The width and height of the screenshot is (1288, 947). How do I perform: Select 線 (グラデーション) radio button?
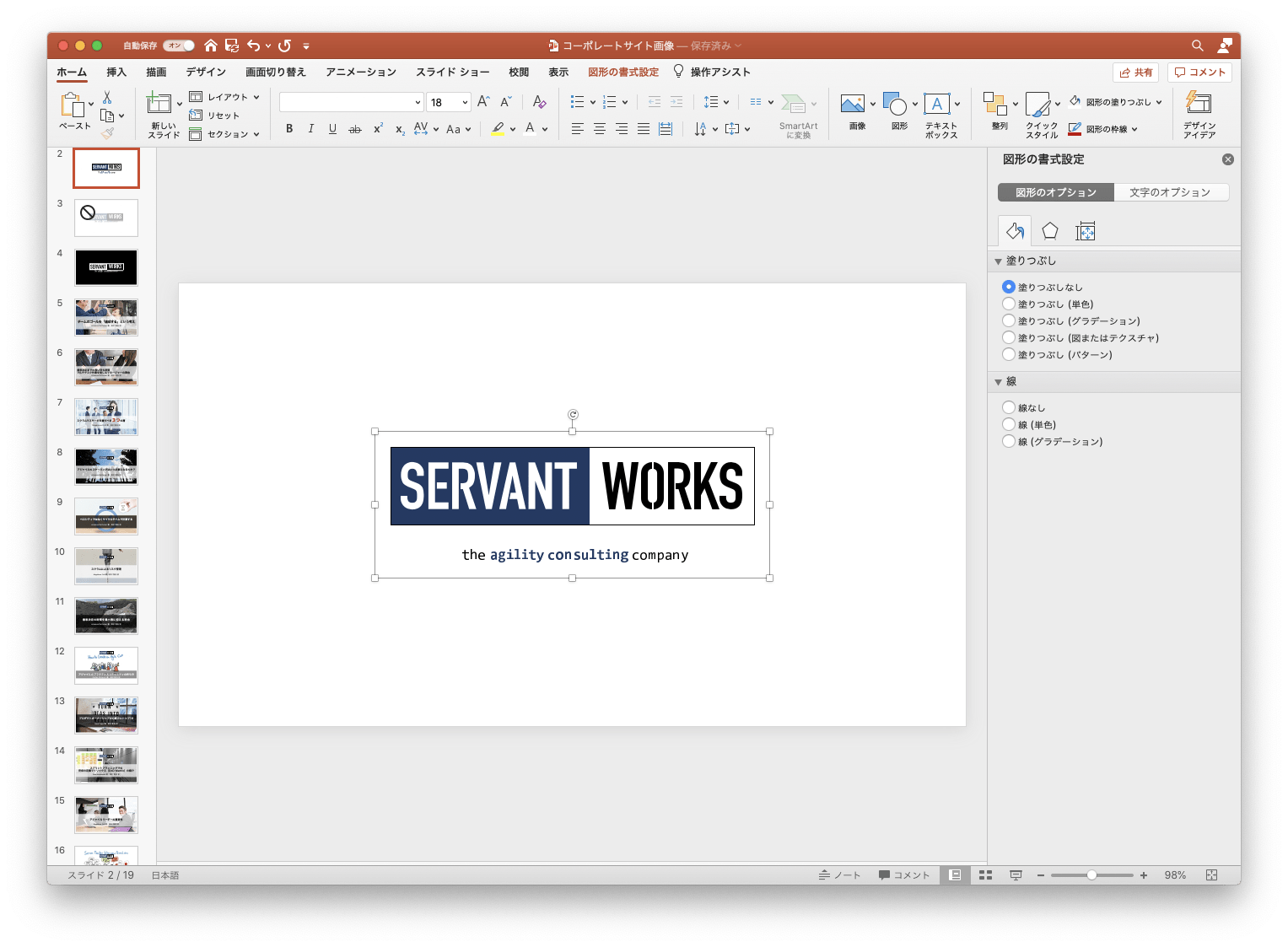tap(1009, 441)
